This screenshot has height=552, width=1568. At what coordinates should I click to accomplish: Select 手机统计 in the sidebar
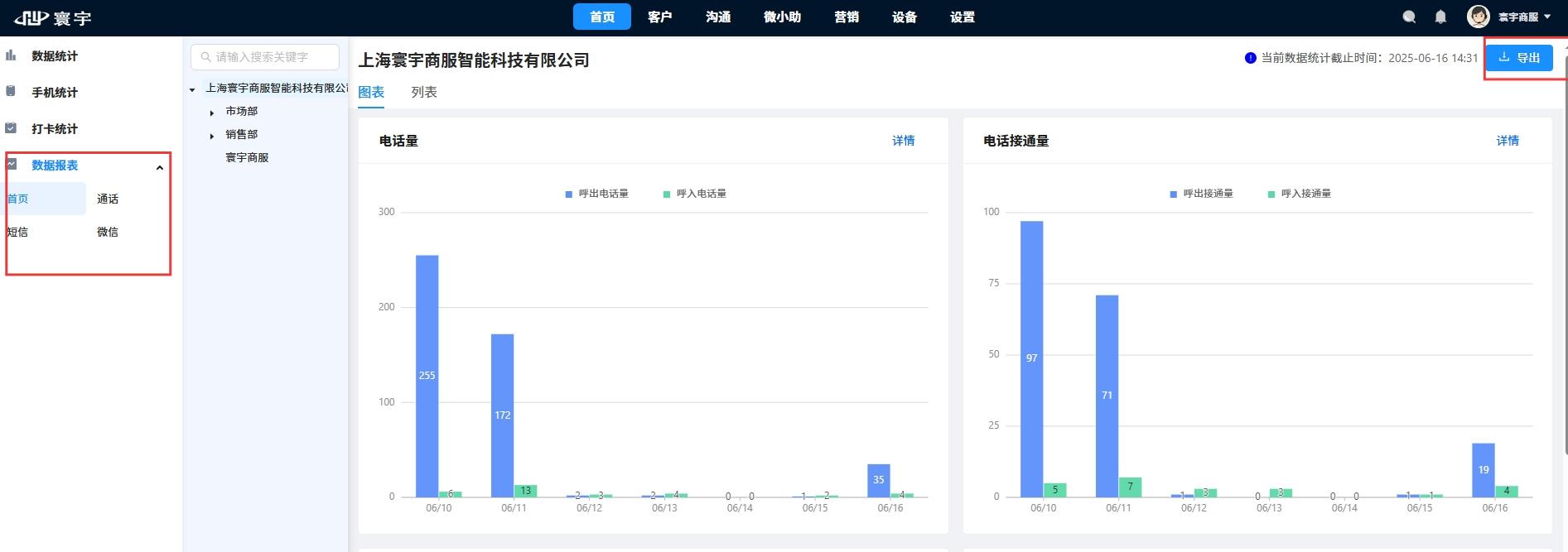[x=55, y=93]
